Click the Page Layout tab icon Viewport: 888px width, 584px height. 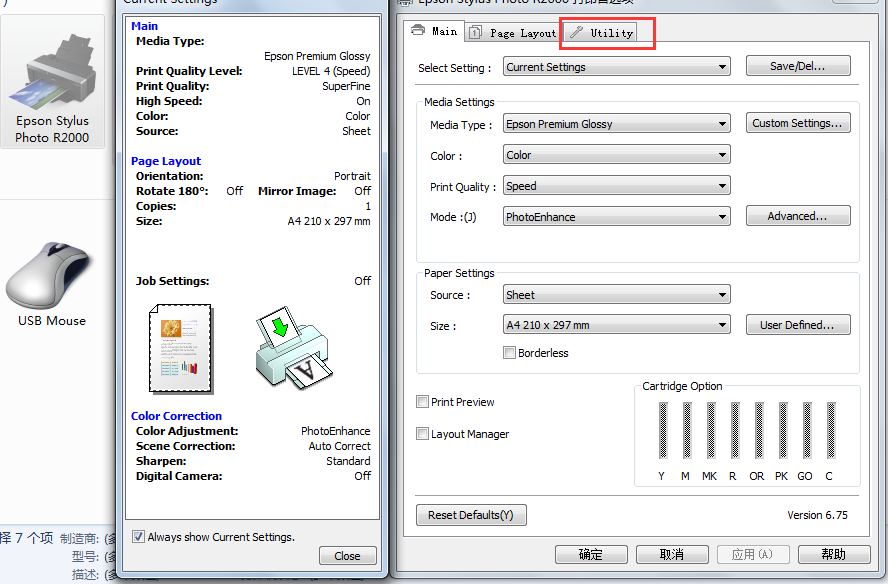[475, 32]
